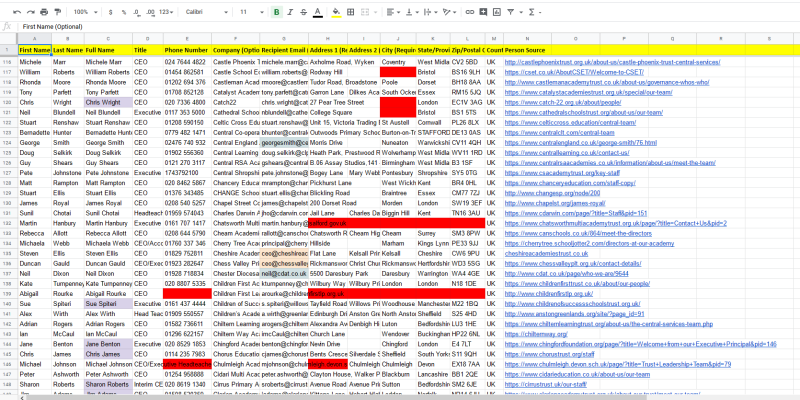This screenshot has height=400, width=800.
Task: Click the Michele Marr full name cell
Action: [x=109, y=62]
